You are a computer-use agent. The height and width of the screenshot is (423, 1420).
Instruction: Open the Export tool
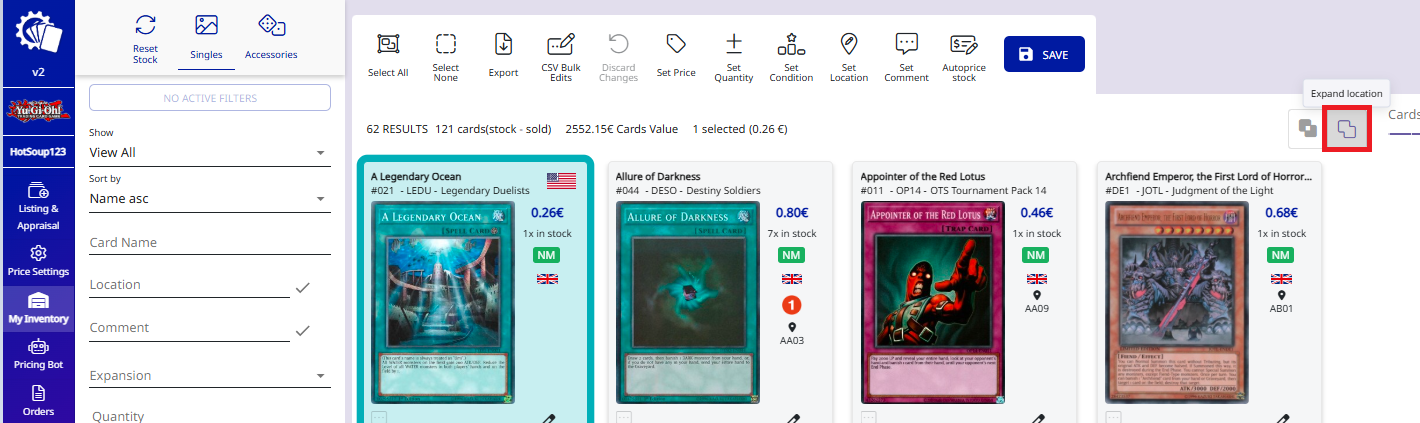click(503, 45)
